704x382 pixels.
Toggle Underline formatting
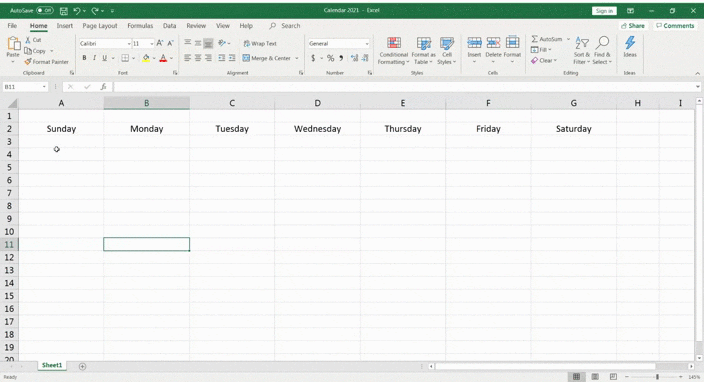105,58
